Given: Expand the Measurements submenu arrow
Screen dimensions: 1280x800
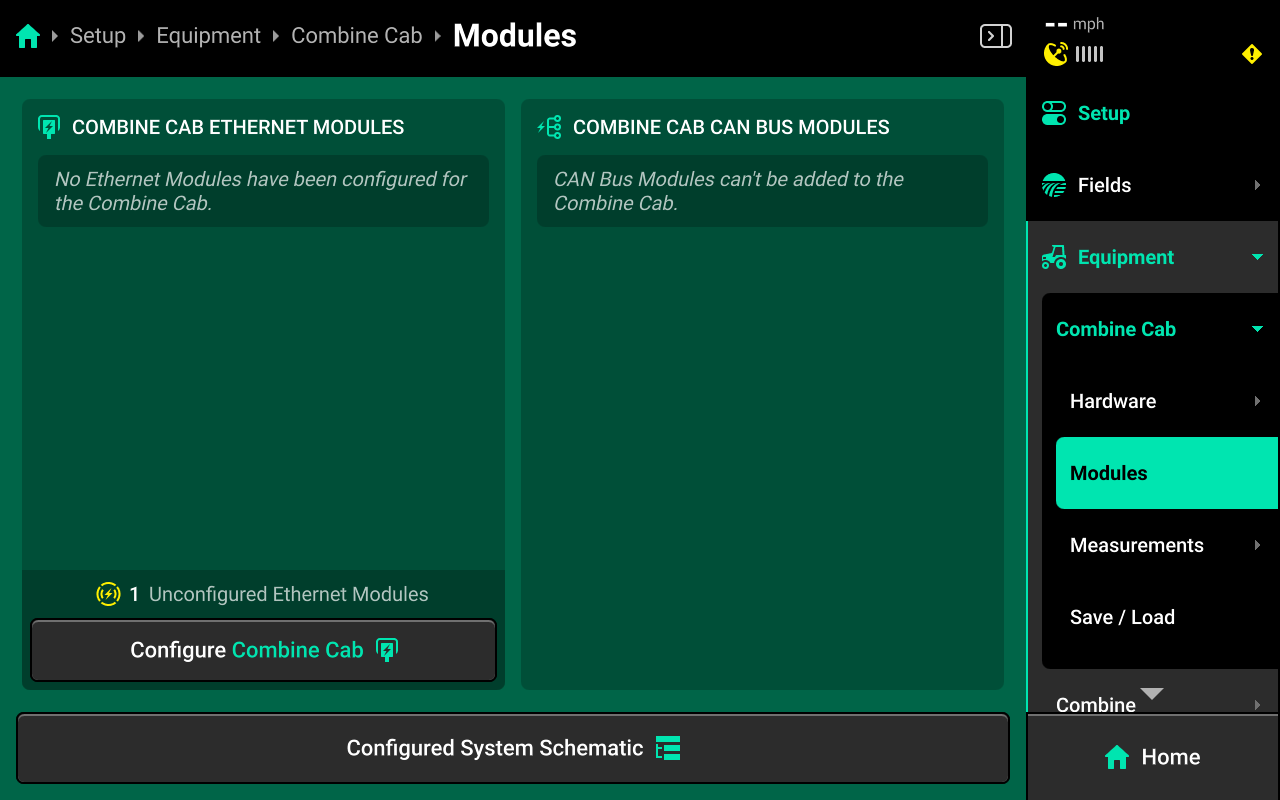Looking at the screenshot, I should pos(1257,545).
